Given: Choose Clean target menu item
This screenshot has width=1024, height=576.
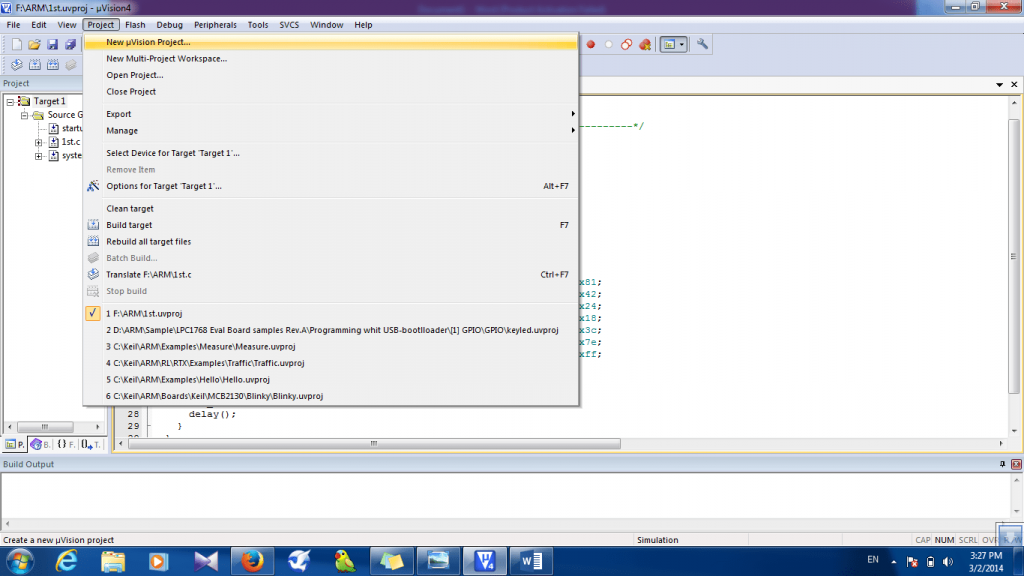Looking at the screenshot, I should click(330, 208).
